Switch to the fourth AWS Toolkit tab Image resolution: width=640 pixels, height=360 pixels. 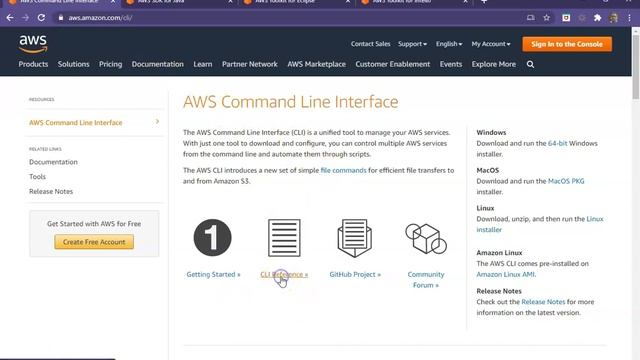coord(414,2)
